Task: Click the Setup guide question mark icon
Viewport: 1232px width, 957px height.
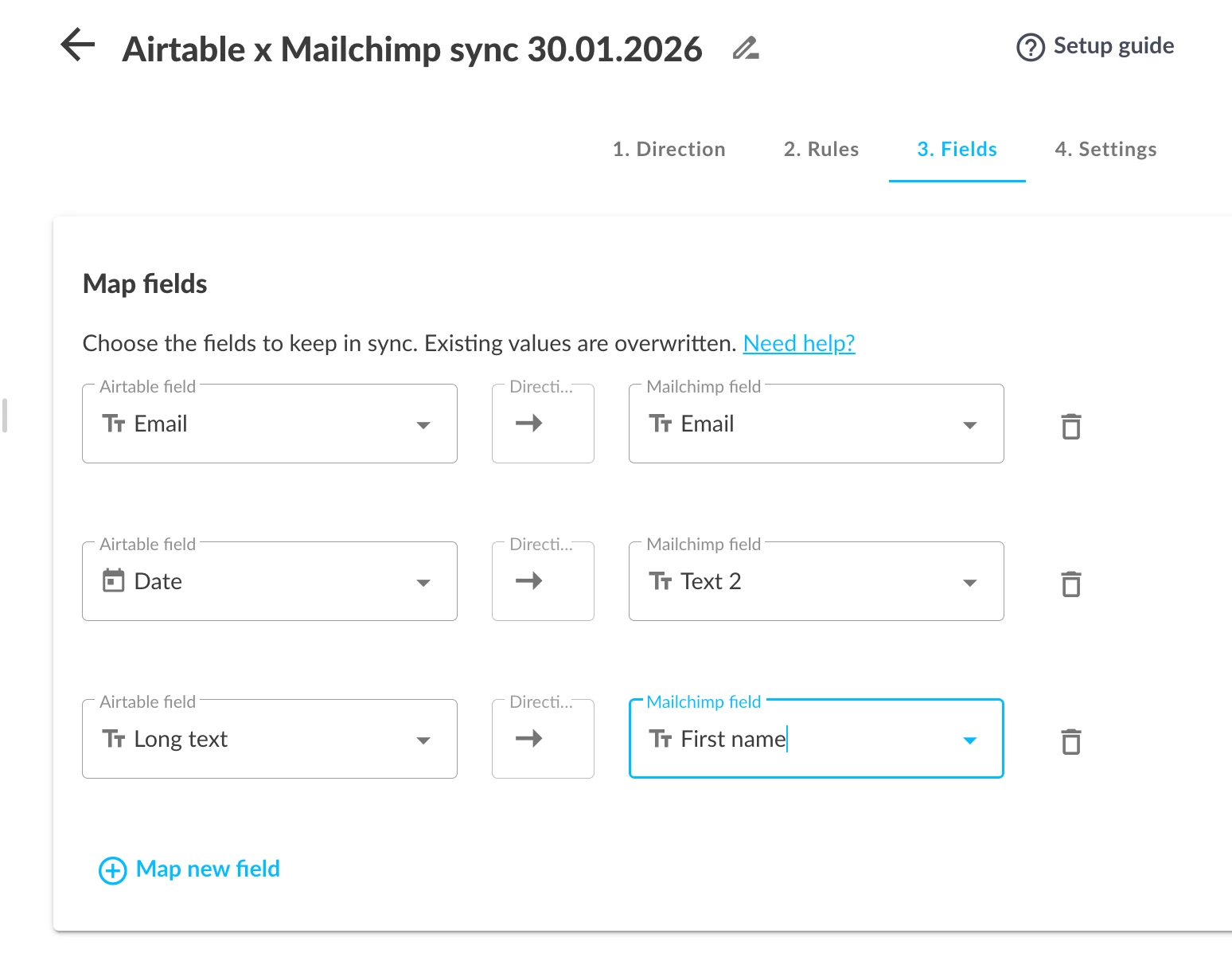Action: pos(1030,47)
